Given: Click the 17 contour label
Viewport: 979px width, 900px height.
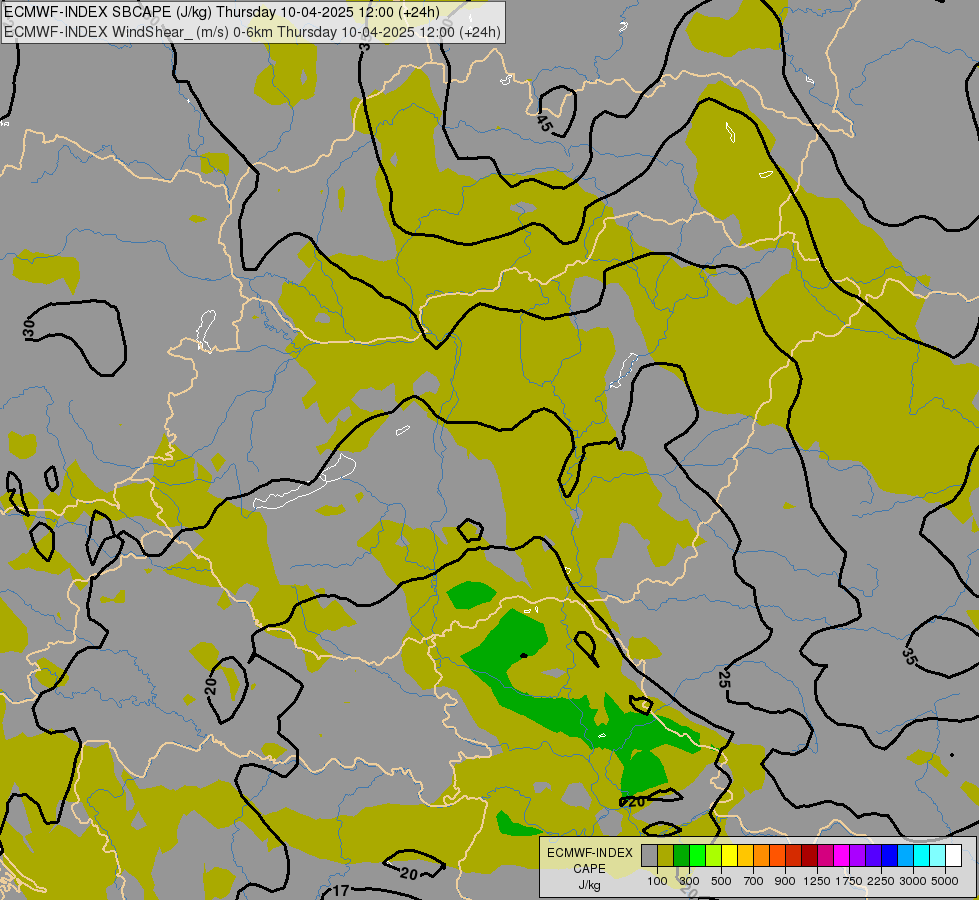Looking at the screenshot, I should click(340, 891).
